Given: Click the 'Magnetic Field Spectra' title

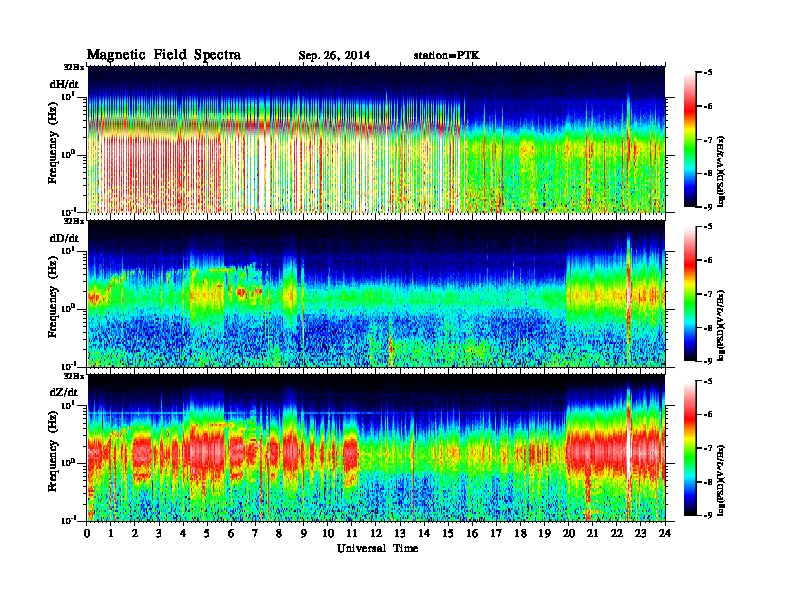Looking at the screenshot, I should click(164, 55).
